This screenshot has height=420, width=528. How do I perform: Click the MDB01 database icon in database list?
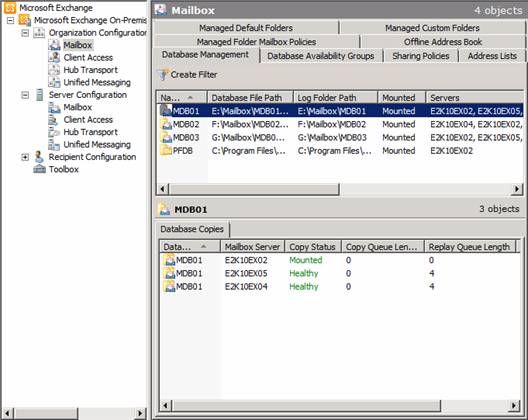[166, 111]
